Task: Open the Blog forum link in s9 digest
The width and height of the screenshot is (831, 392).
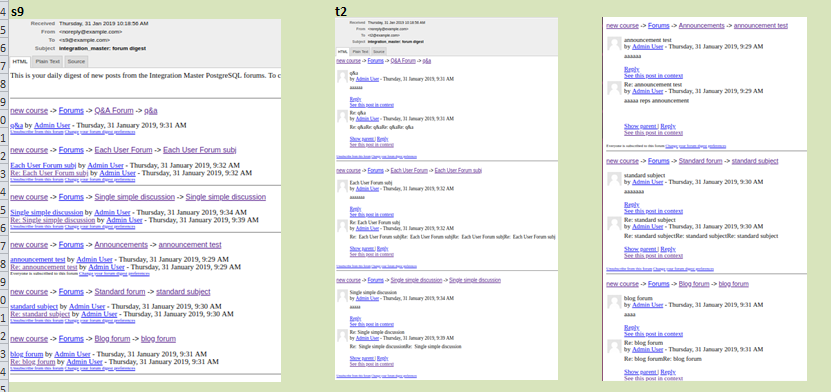Action: pyautogui.click(x=112, y=339)
